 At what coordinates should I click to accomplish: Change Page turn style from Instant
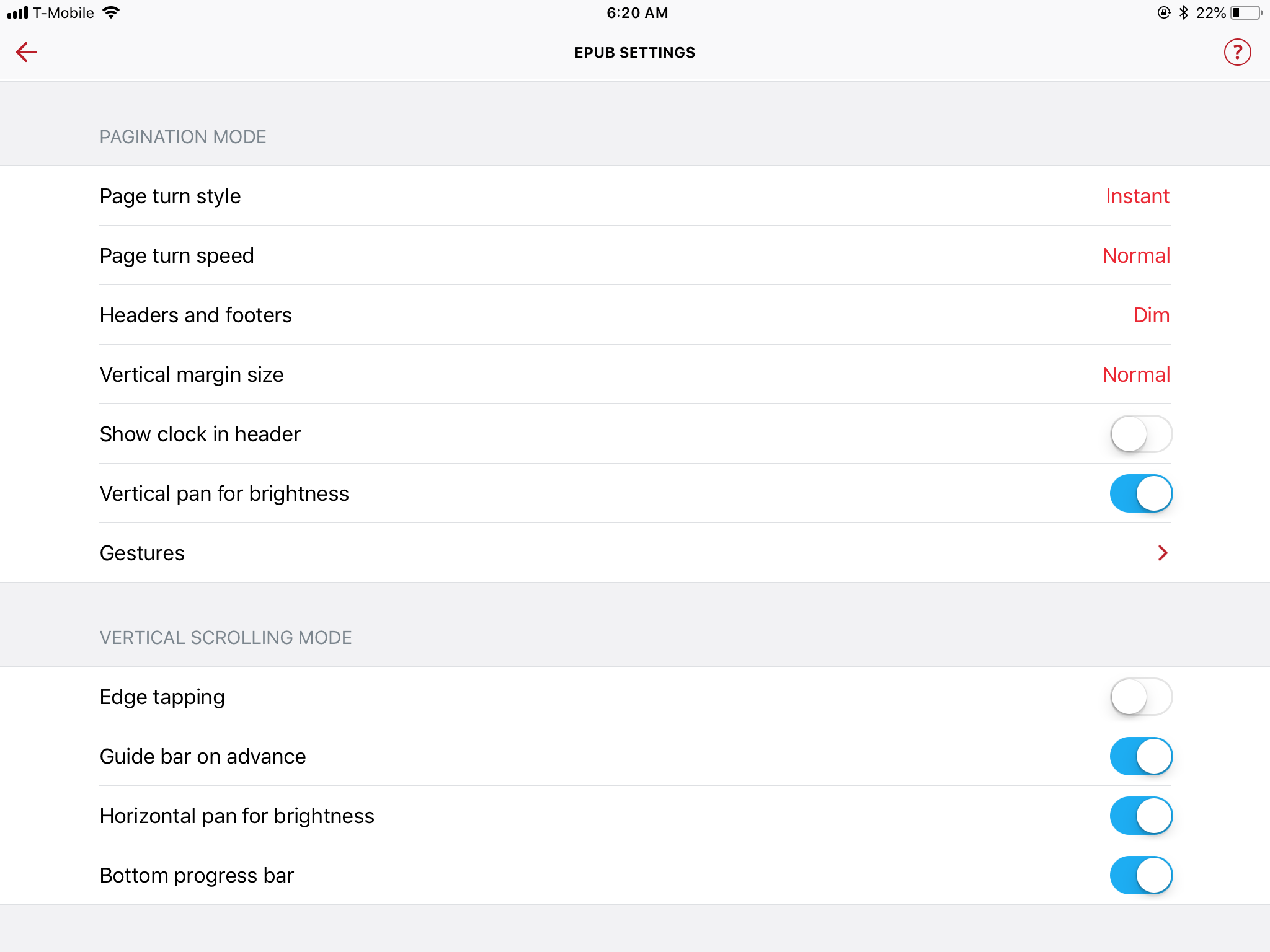tap(1137, 196)
